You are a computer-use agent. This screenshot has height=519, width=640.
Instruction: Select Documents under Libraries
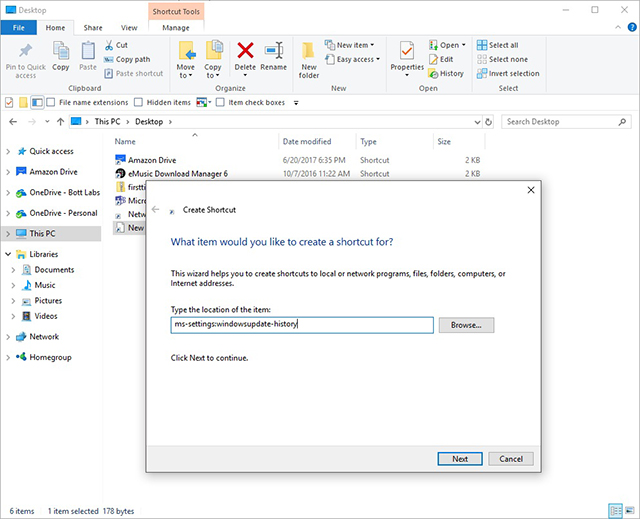[49, 270]
